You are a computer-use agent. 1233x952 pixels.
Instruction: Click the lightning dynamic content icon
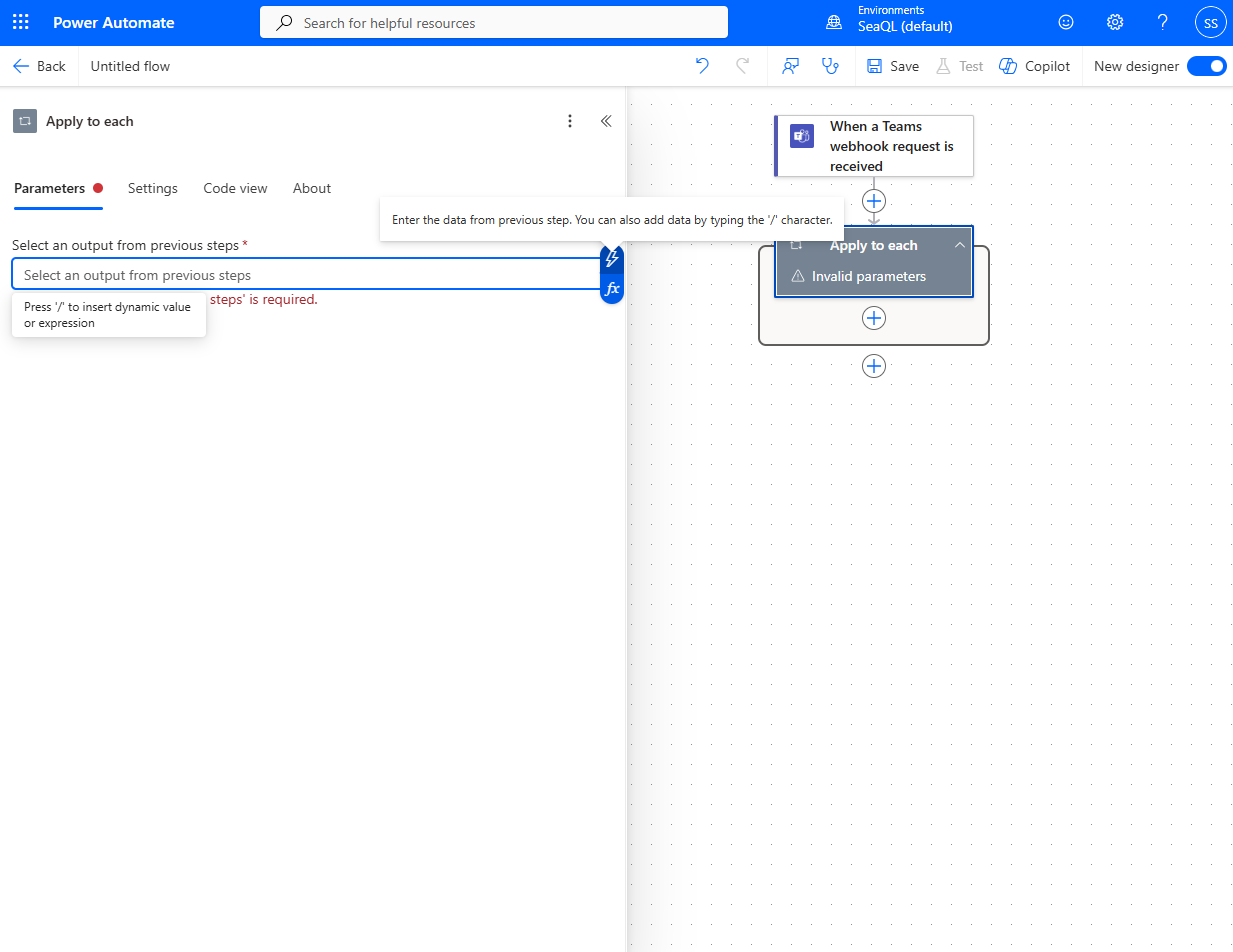pos(612,259)
